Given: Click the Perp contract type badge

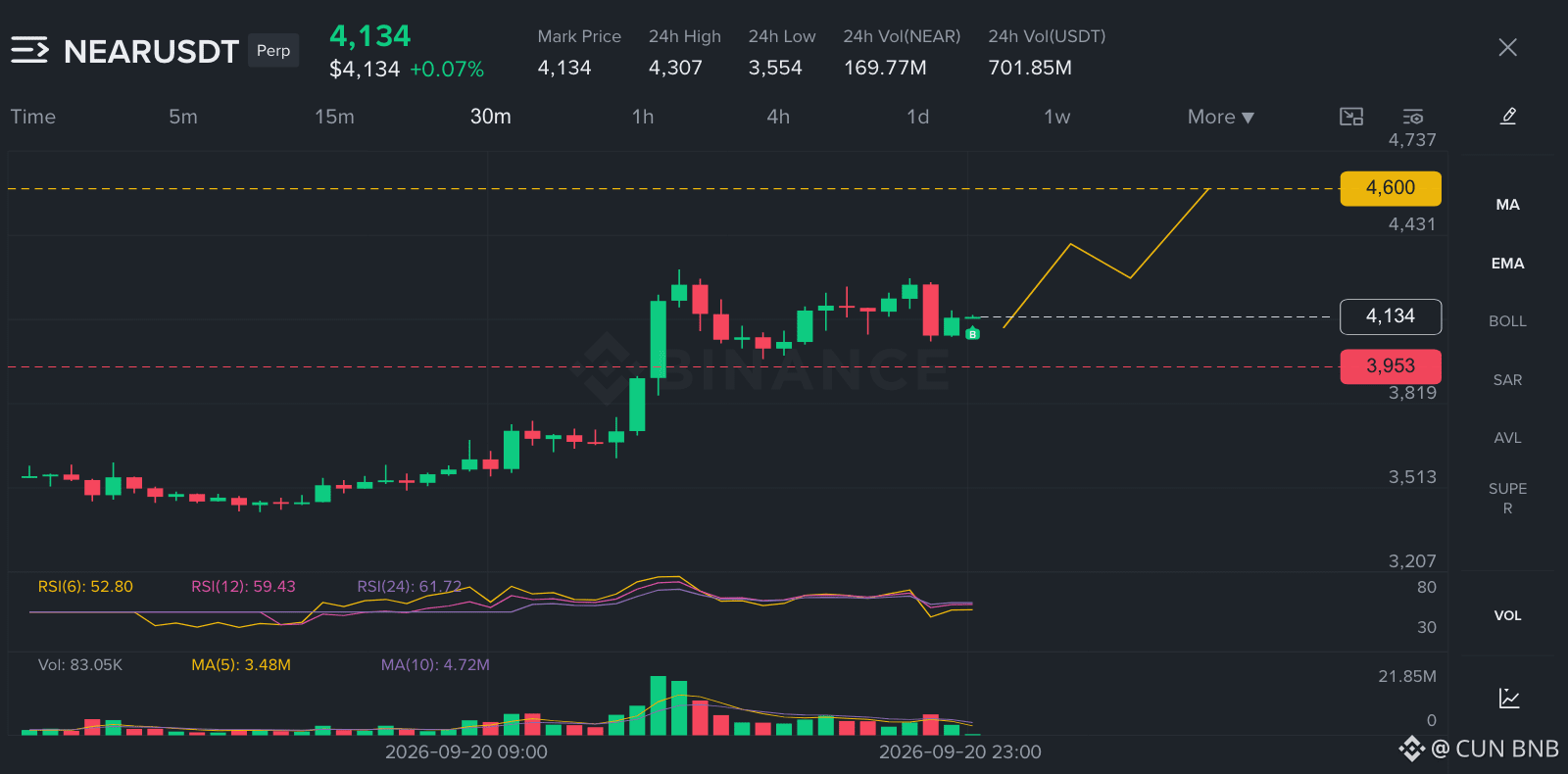Looking at the screenshot, I should (x=273, y=50).
